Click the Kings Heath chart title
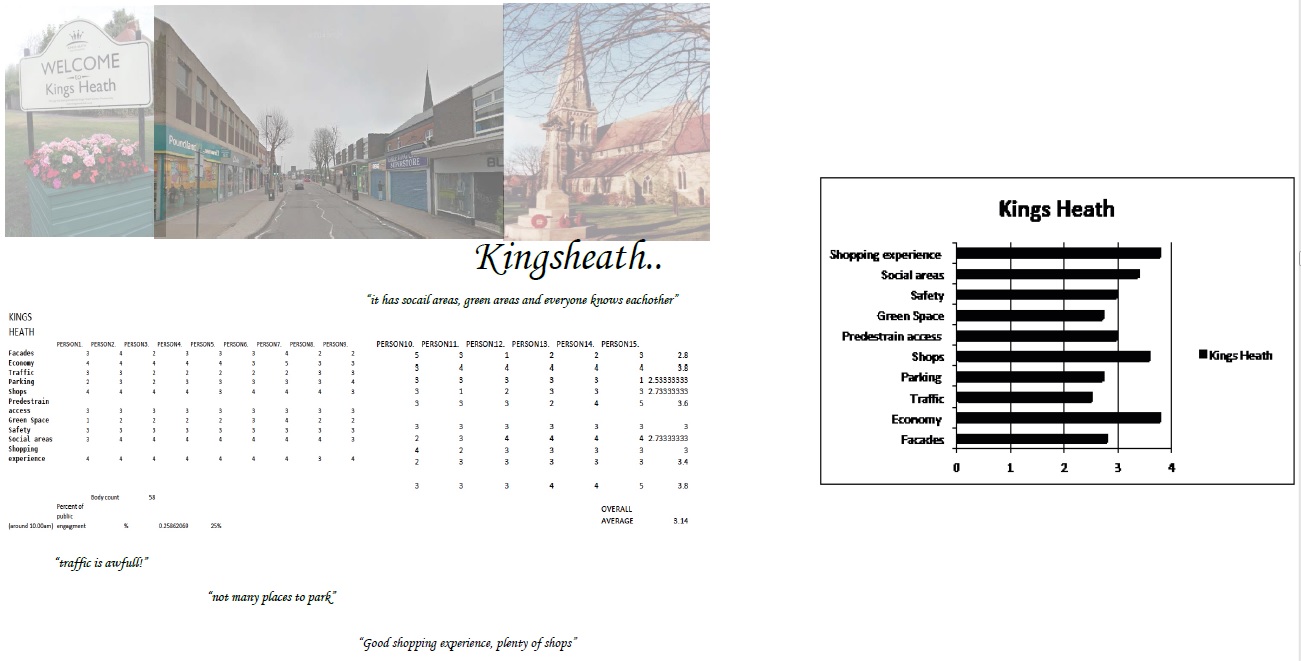The image size is (1301, 661). 1056,209
